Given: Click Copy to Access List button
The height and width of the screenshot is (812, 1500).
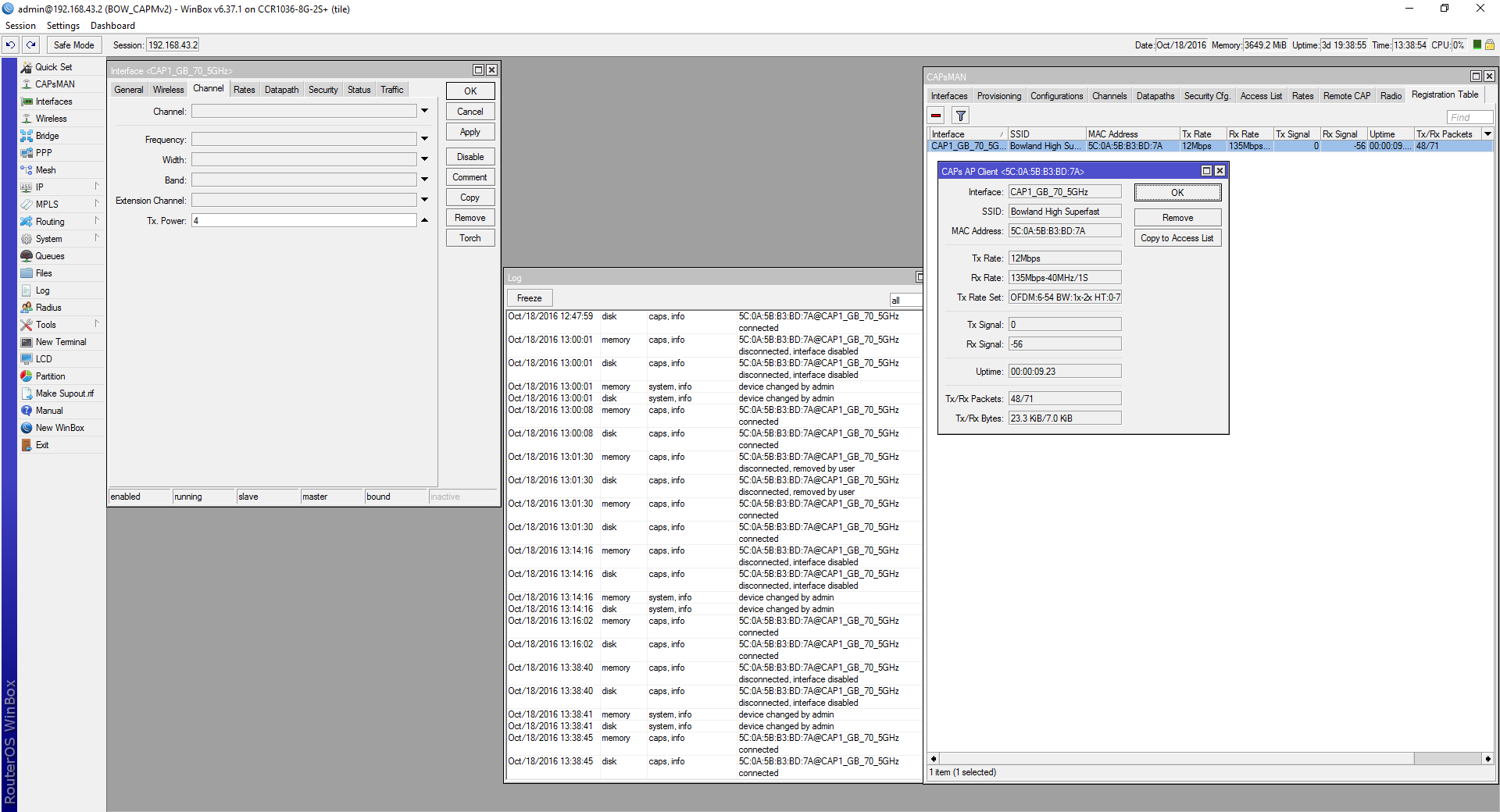Looking at the screenshot, I should click(1177, 238).
